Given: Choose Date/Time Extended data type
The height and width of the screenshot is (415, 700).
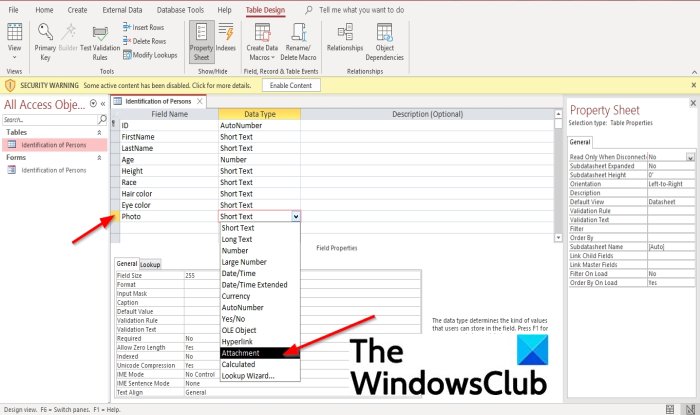Looking at the screenshot, I should 260,285.
